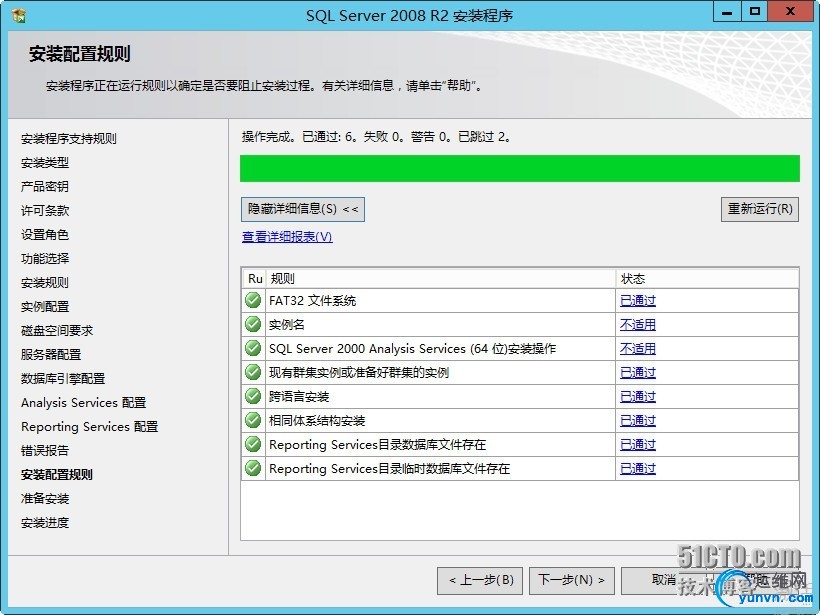Viewport: 820px width, 615px height.
Task: Click the check icon beside 现有群集实例或准备好群集的实例
Action: point(253,372)
